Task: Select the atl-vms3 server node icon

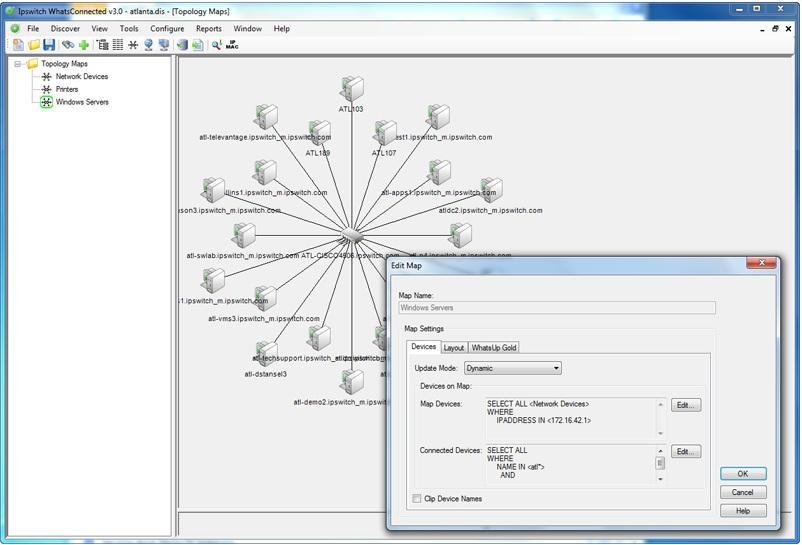Action: pos(265,299)
